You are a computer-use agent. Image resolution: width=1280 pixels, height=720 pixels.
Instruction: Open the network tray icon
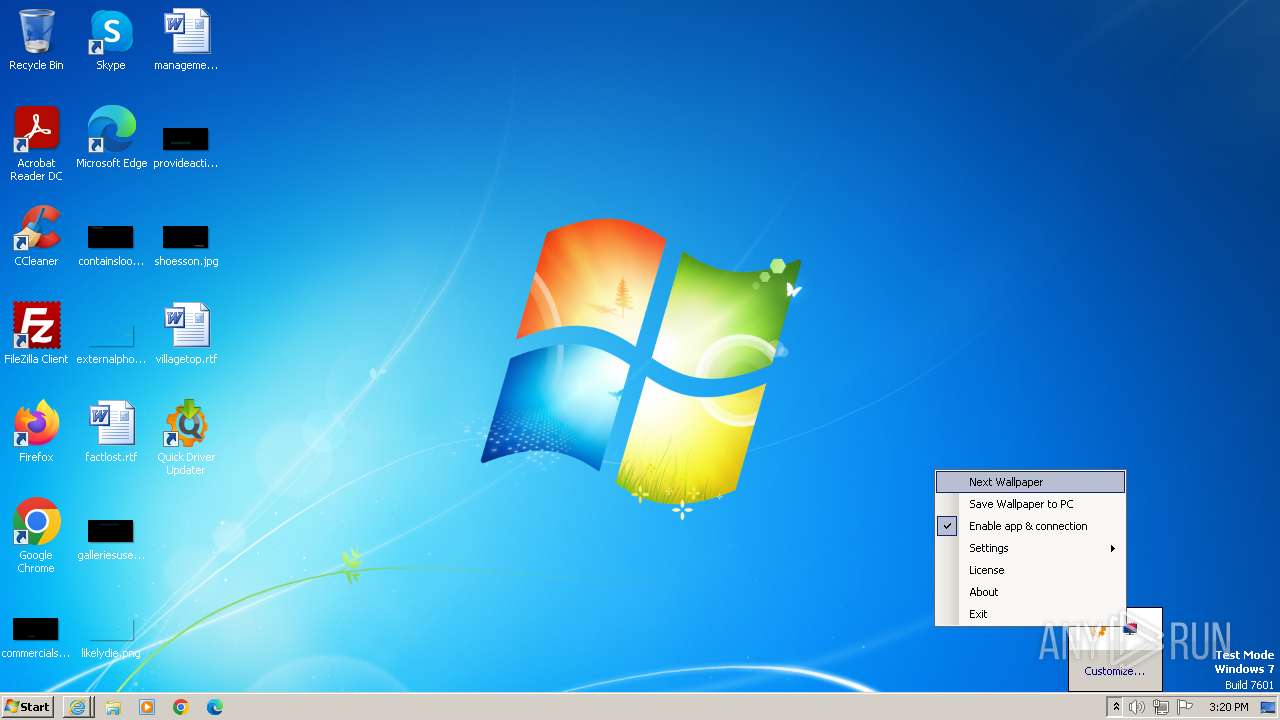click(x=1161, y=707)
